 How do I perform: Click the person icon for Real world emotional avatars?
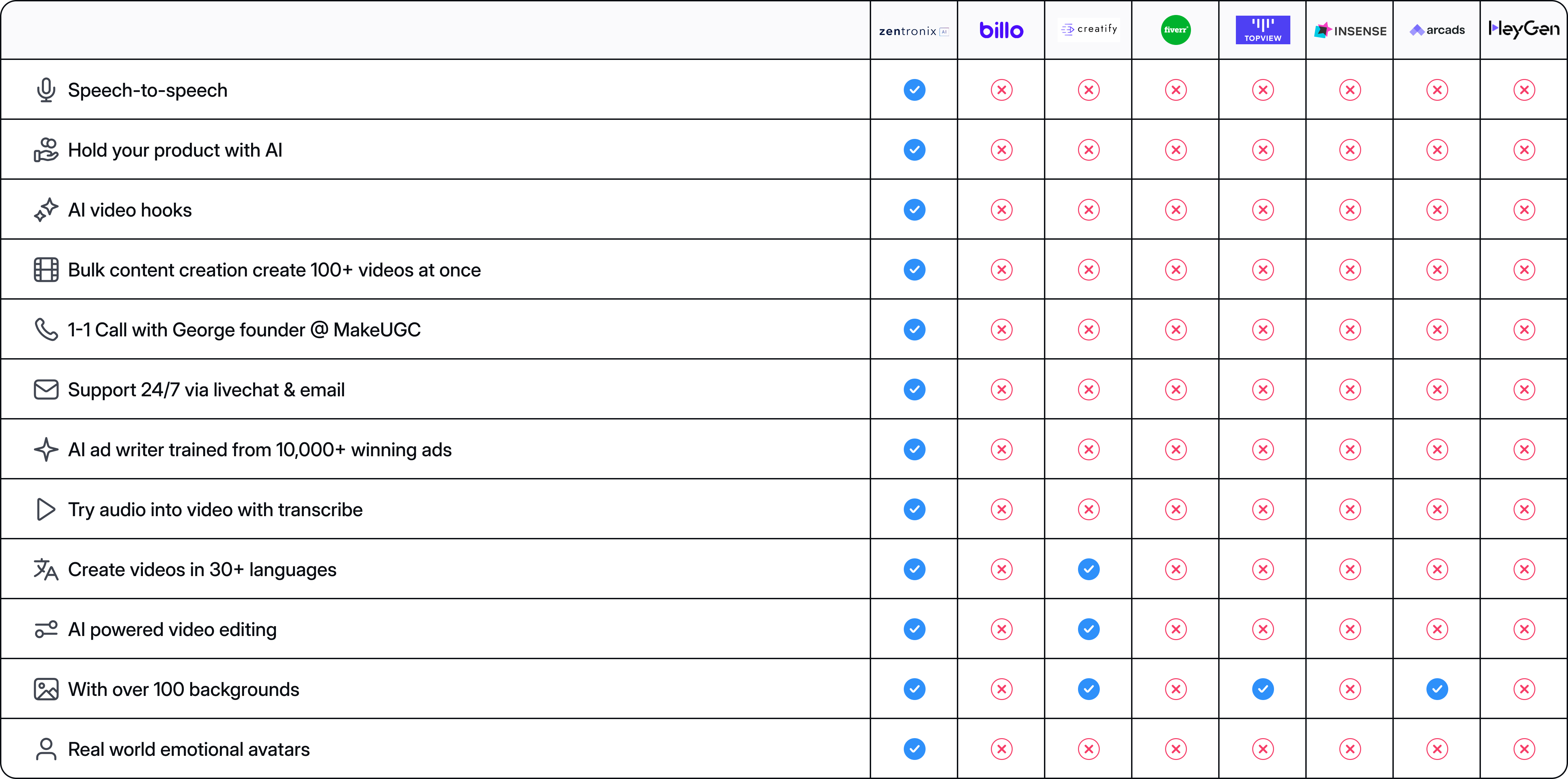(46, 749)
